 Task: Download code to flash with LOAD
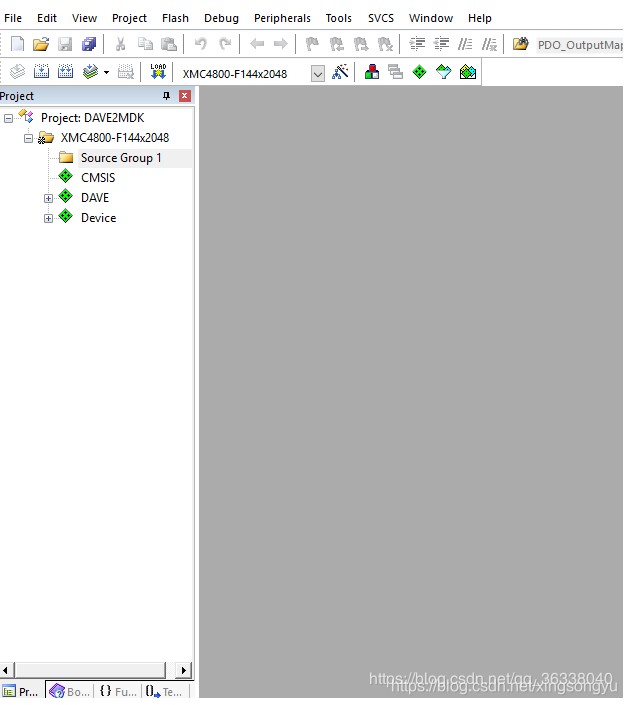[158, 72]
